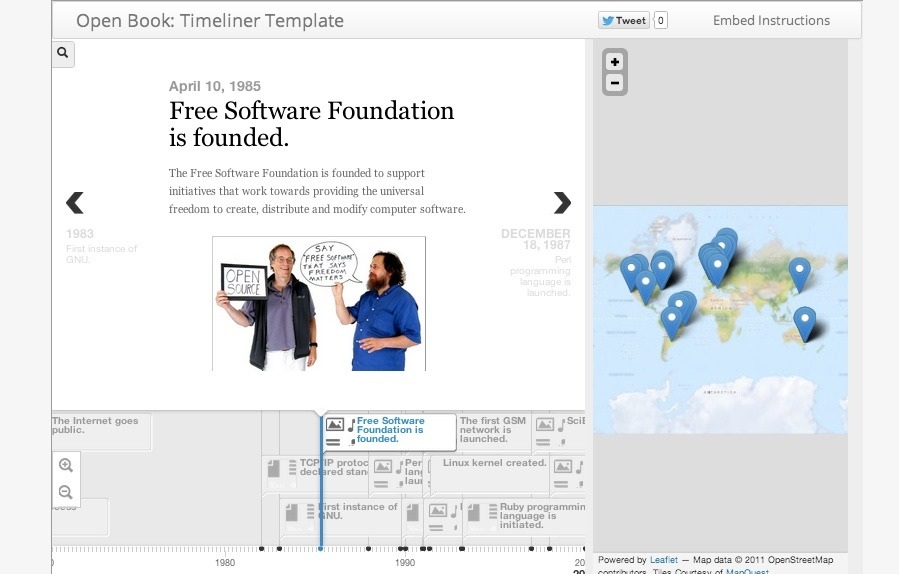Select the Linux kernel created flag
The width and height of the screenshot is (899, 574).
(x=490, y=474)
